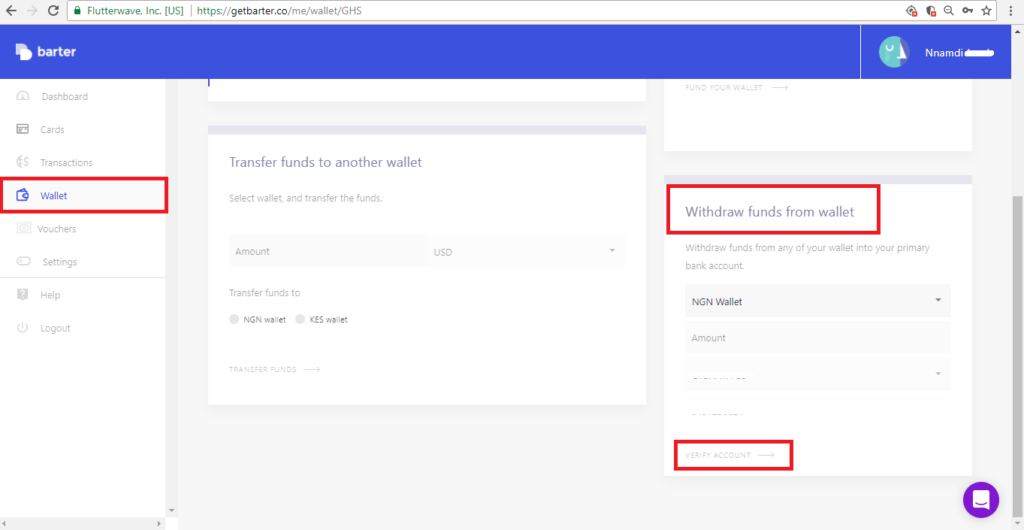Click 'Transfer funds to another wallet' heading
The height and width of the screenshot is (530, 1024).
pos(325,162)
